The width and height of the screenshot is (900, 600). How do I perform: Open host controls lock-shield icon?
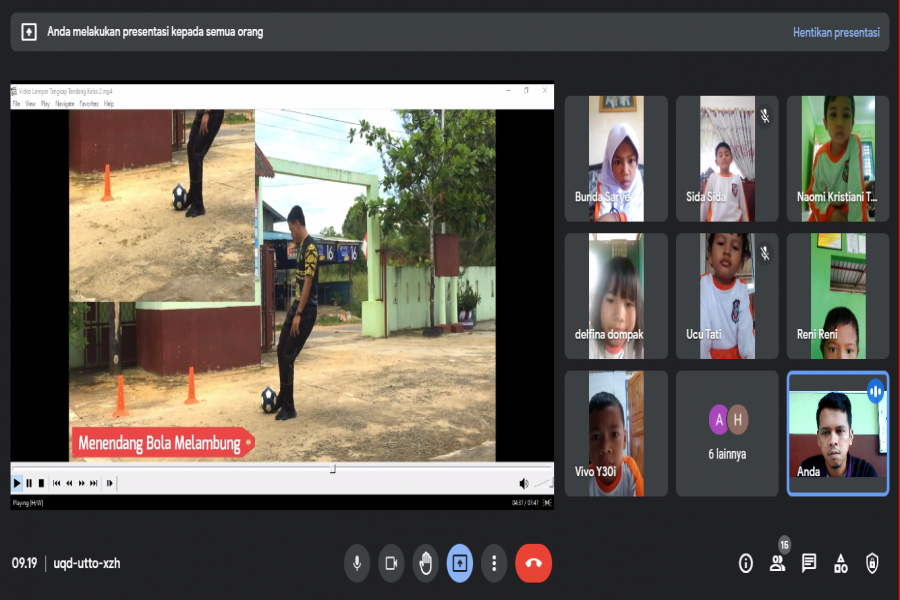tap(872, 563)
